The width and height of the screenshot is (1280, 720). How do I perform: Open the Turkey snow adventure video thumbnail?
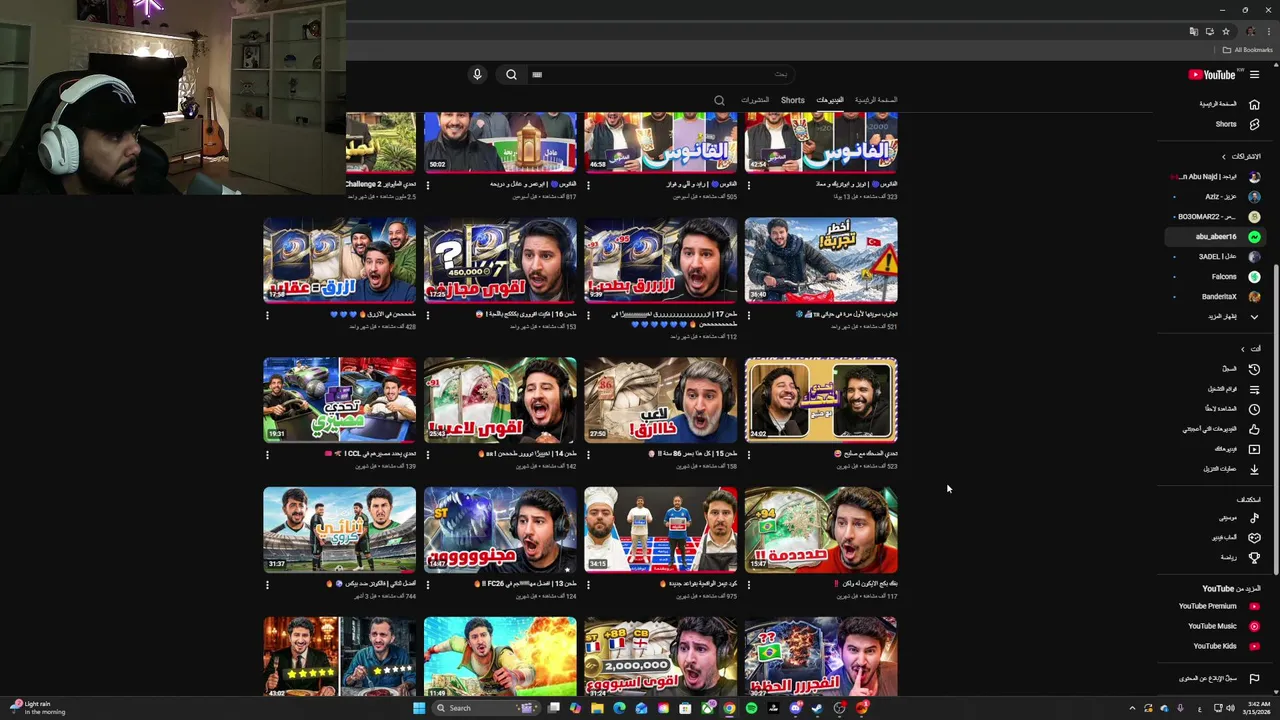(x=821, y=260)
